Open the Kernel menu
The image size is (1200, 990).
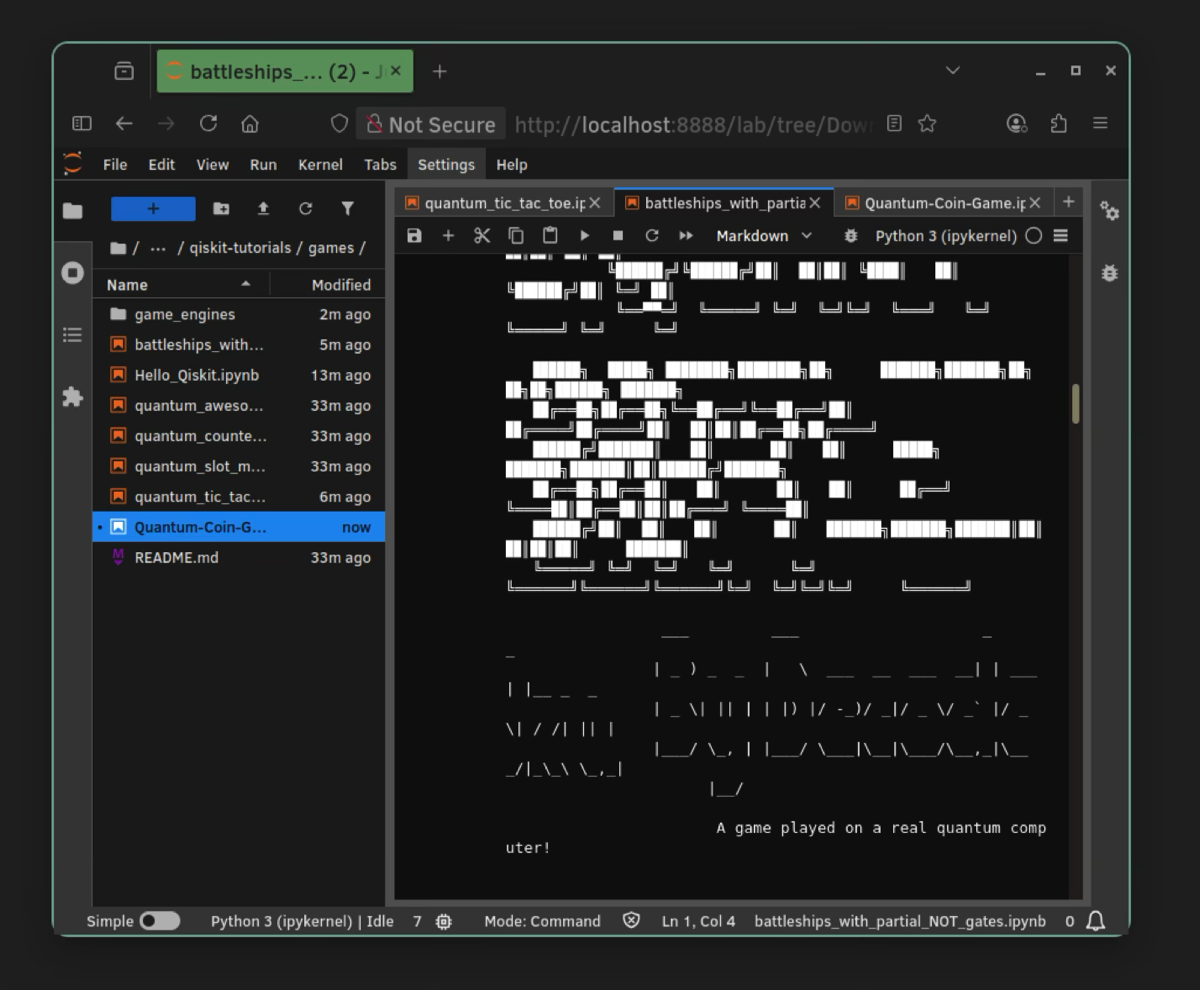[x=320, y=165]
